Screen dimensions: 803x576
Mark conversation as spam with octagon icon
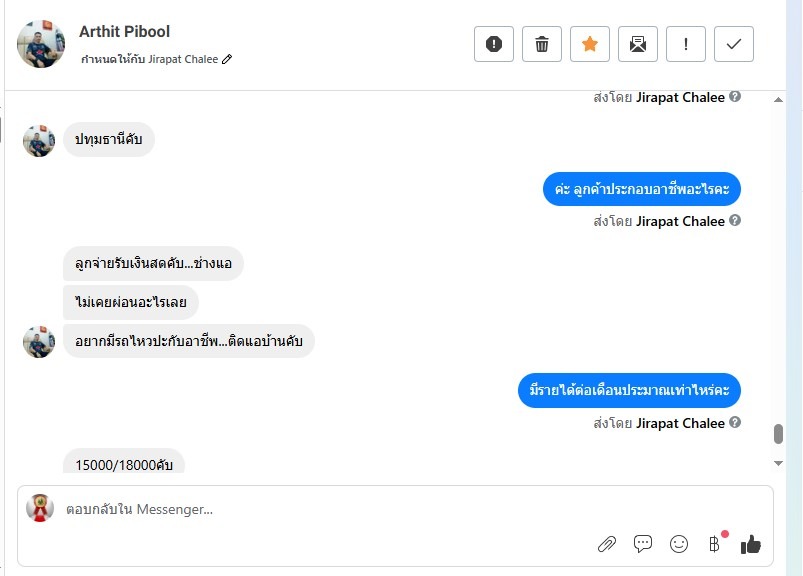click(494, 44)
